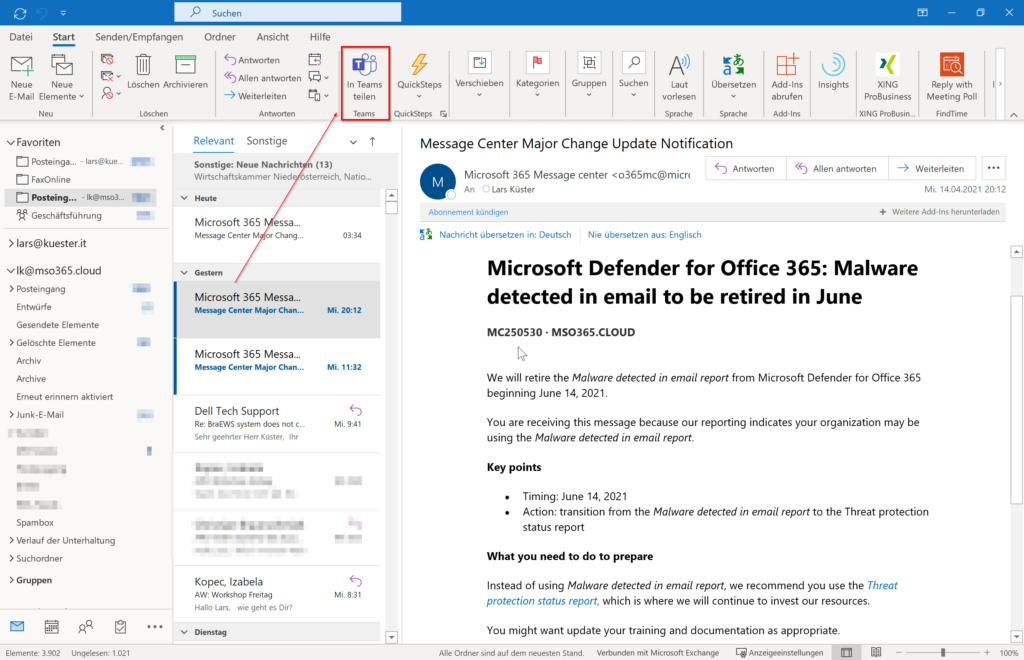The height and width of the screenshot is (660, 1024).
Task: Click message list scrollbar down arrow
Action: [x=392, y=637]
